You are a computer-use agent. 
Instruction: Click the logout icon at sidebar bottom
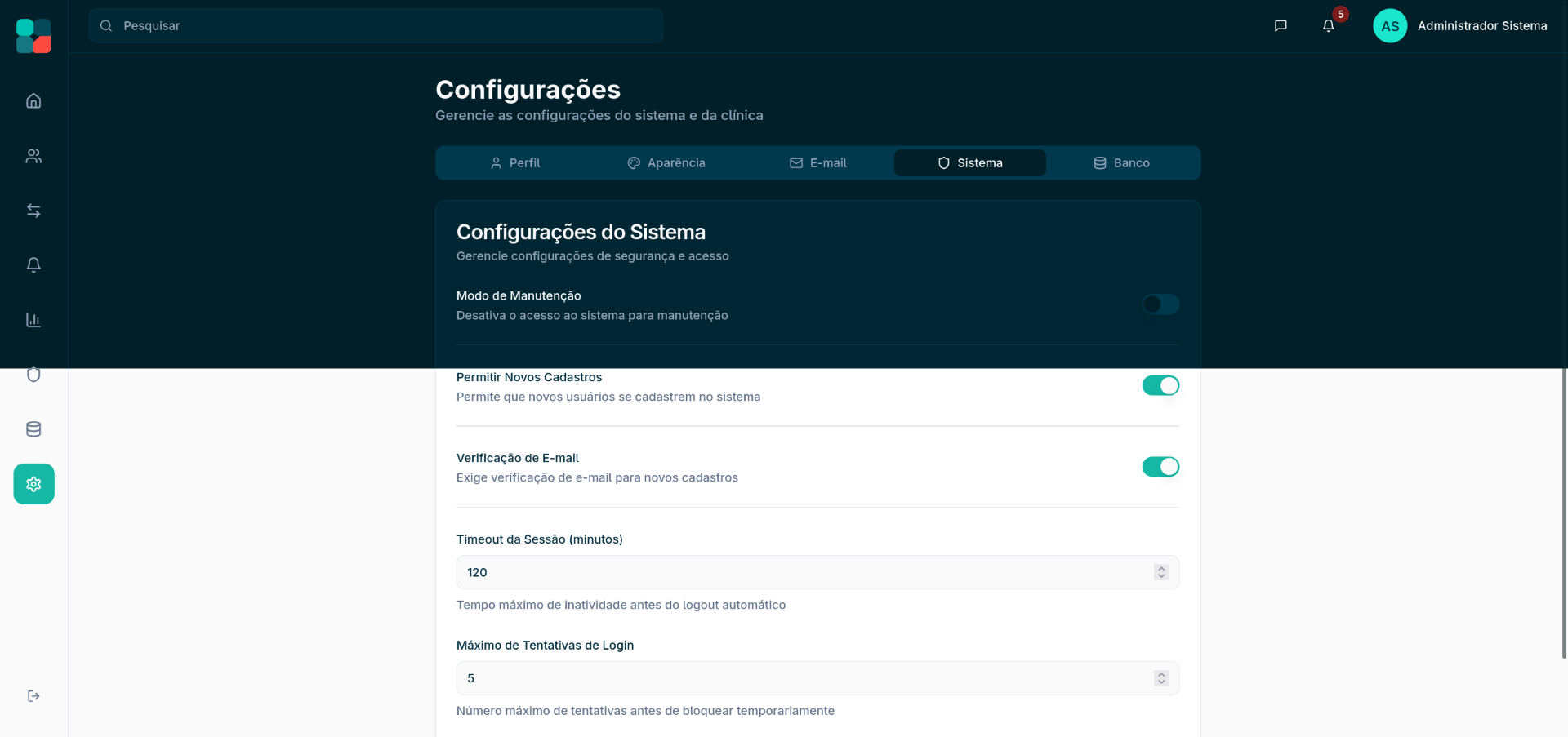(x=33, y=696)
